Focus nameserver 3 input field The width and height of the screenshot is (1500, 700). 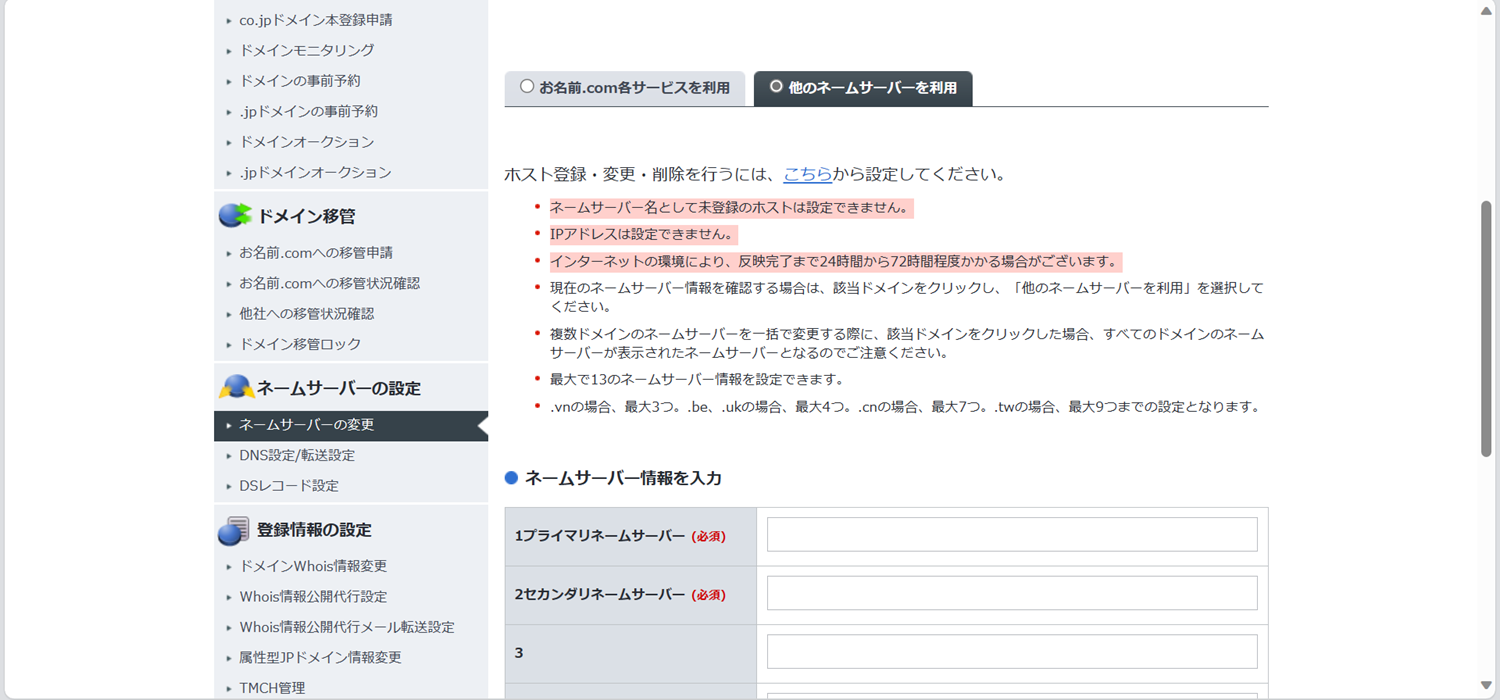(x=1012, y=652)
